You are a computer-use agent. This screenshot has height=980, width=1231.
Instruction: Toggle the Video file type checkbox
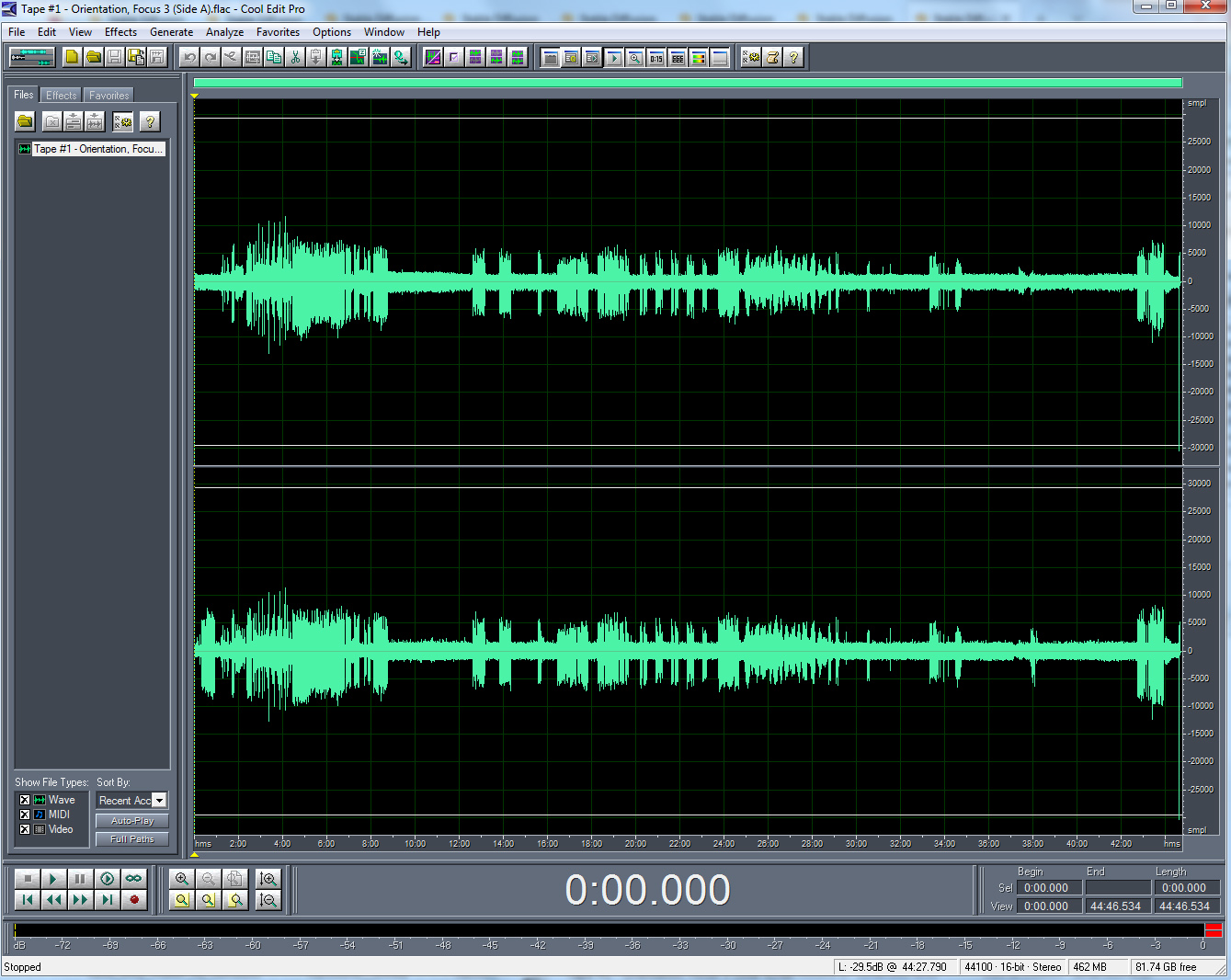(x=25, y=829)
